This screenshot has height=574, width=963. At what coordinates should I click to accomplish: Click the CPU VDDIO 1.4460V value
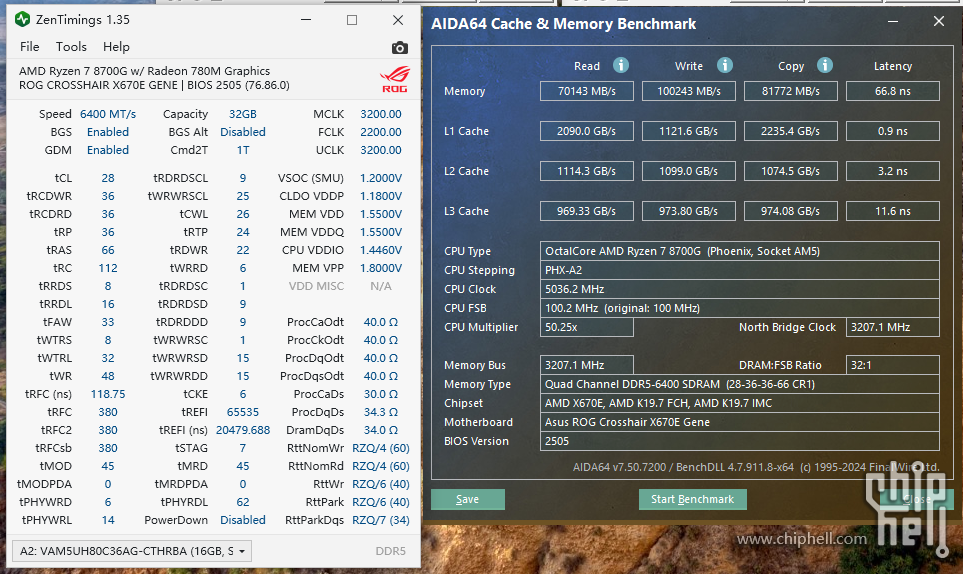click(381, 250)
